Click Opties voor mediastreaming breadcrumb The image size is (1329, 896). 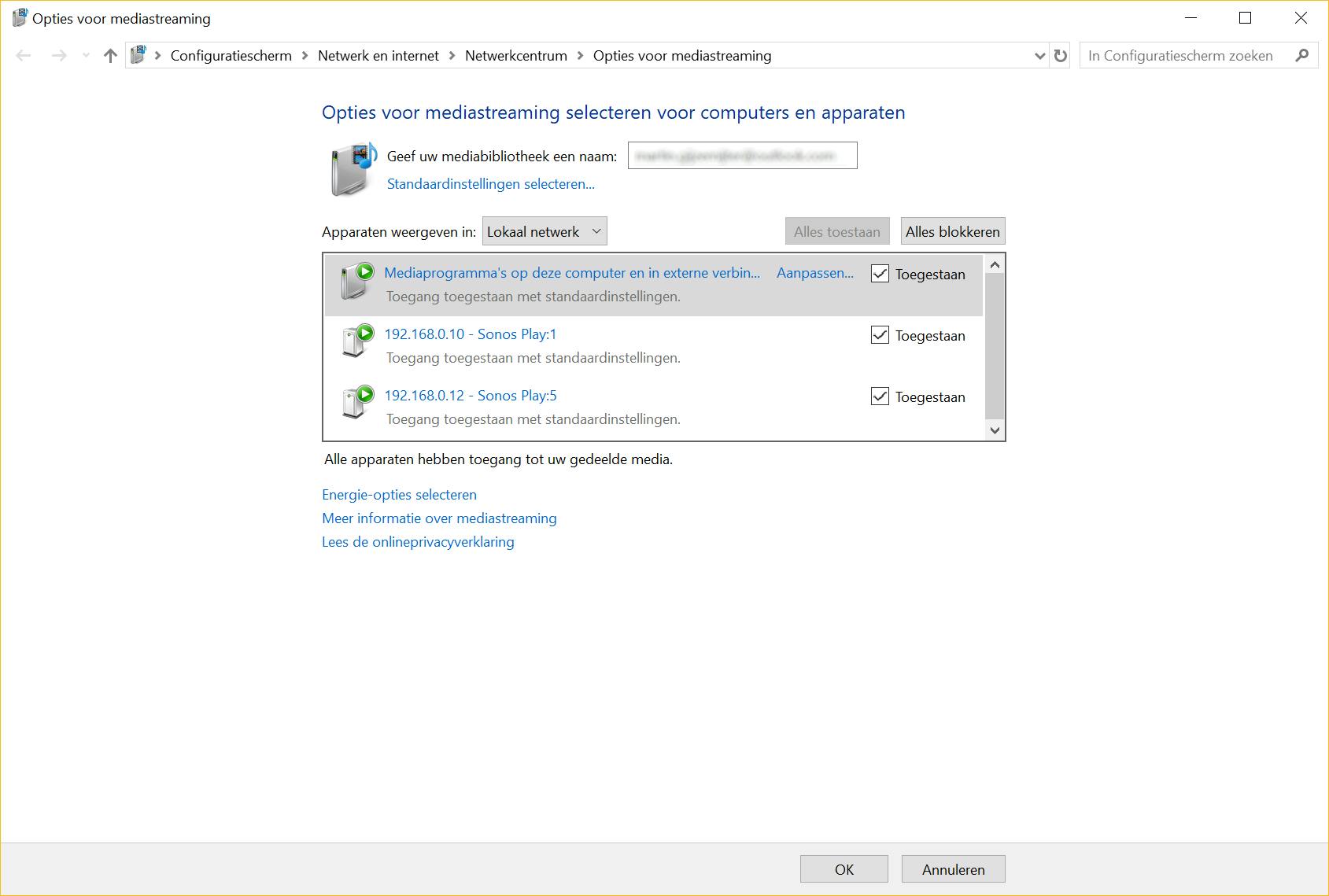682,56
